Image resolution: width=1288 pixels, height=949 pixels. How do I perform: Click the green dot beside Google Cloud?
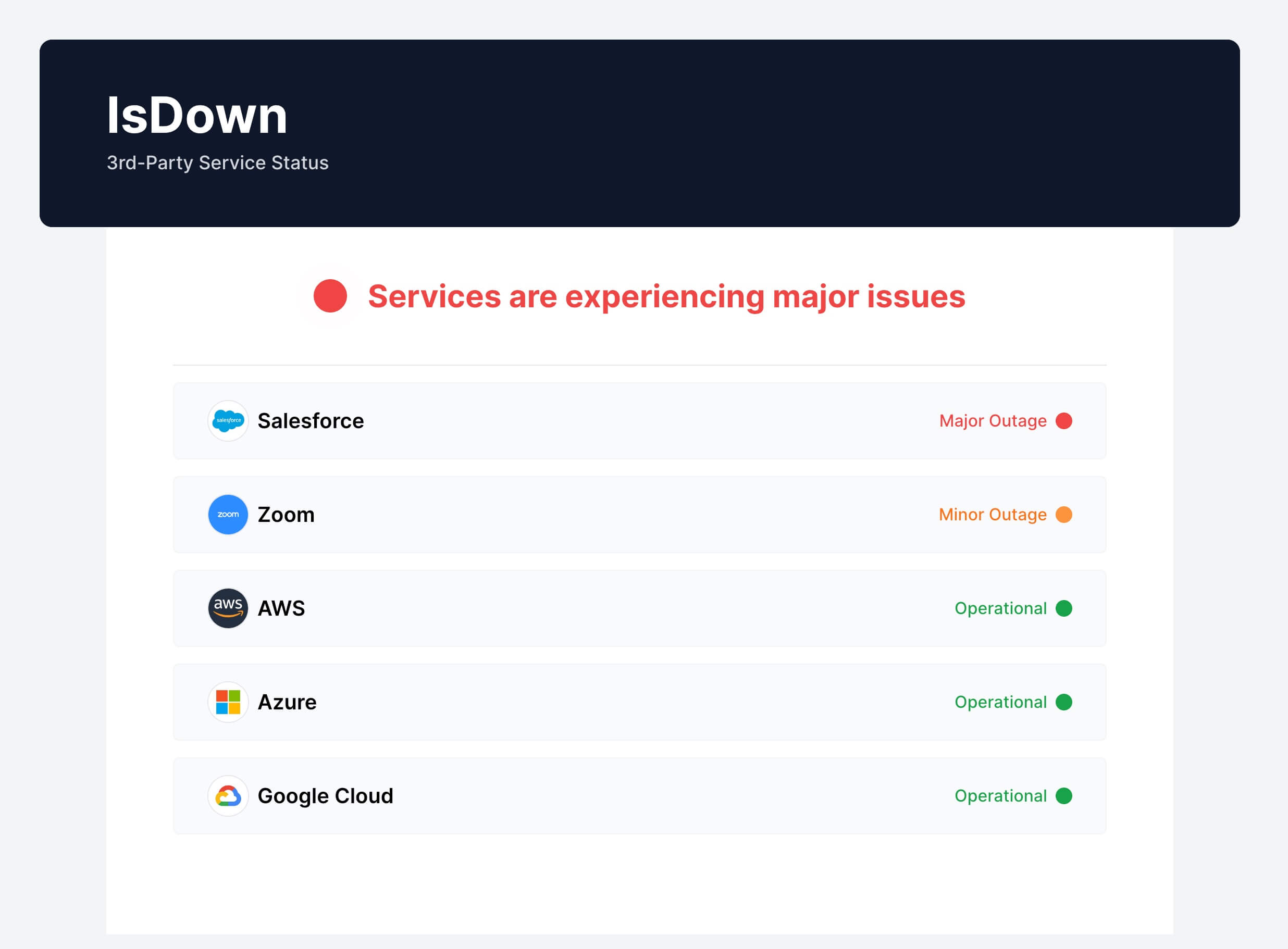coord(1064,796)
